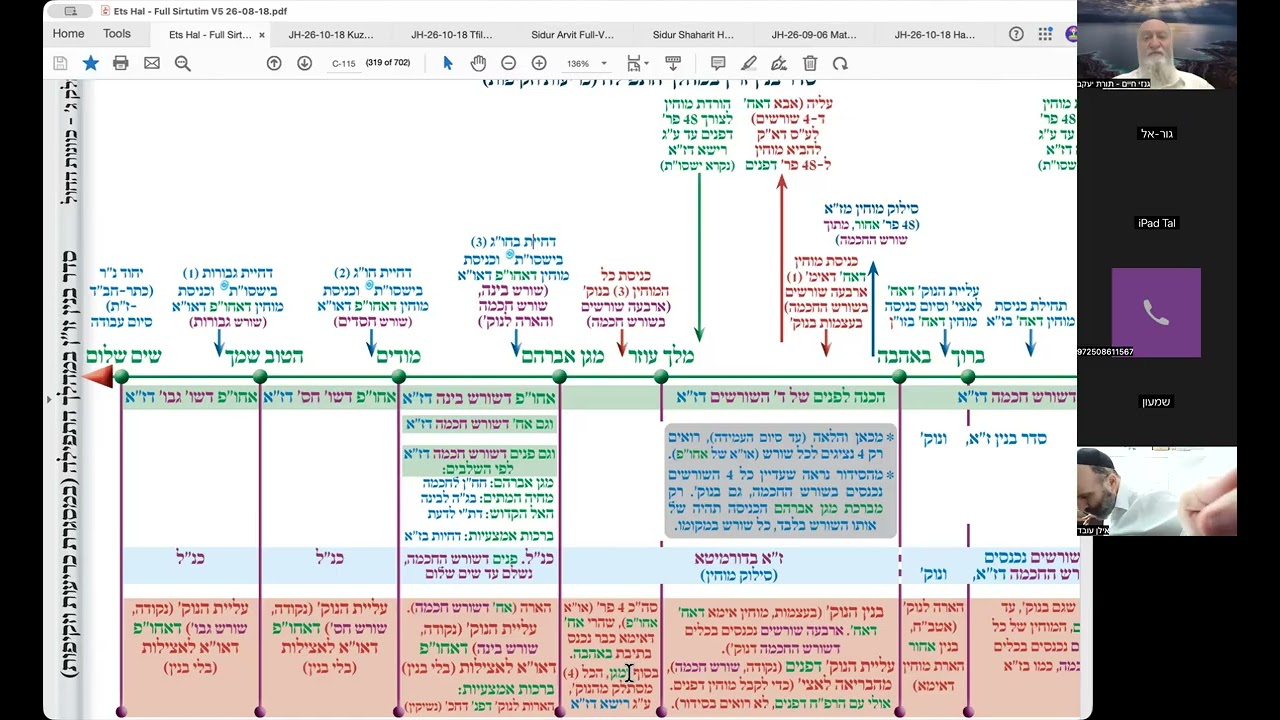Click the scrolling mode keyboard icon
Screen dimensions: 1280x720
click(673, 63)
